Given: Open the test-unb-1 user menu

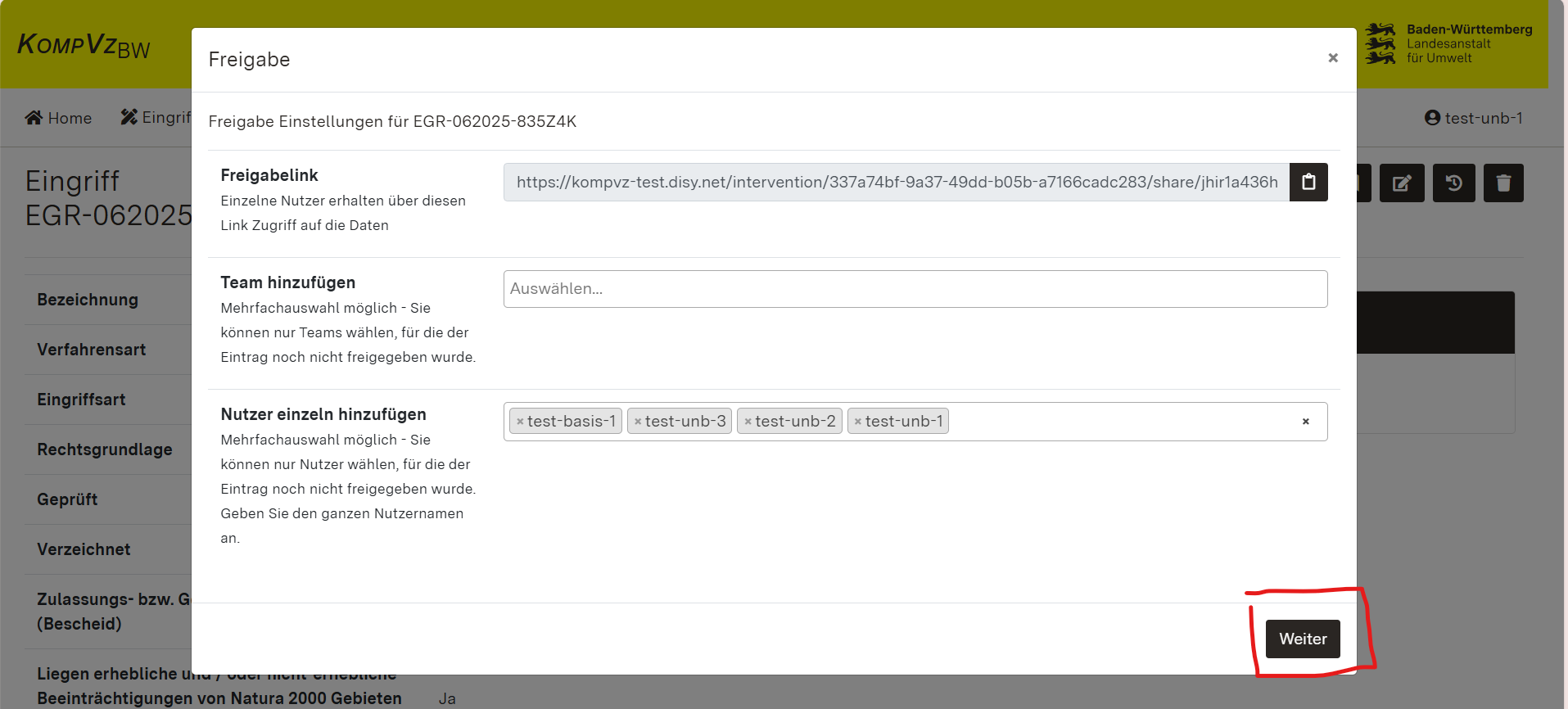Looking at the screenshot, I should [x=1473, y=118].
